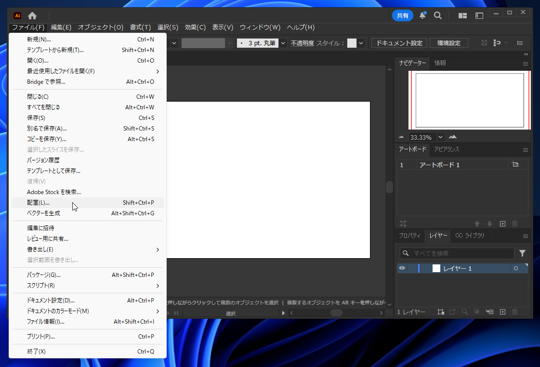Toggle visibility of レイヤー 1
540x367 pixels.
coord(402,268)
